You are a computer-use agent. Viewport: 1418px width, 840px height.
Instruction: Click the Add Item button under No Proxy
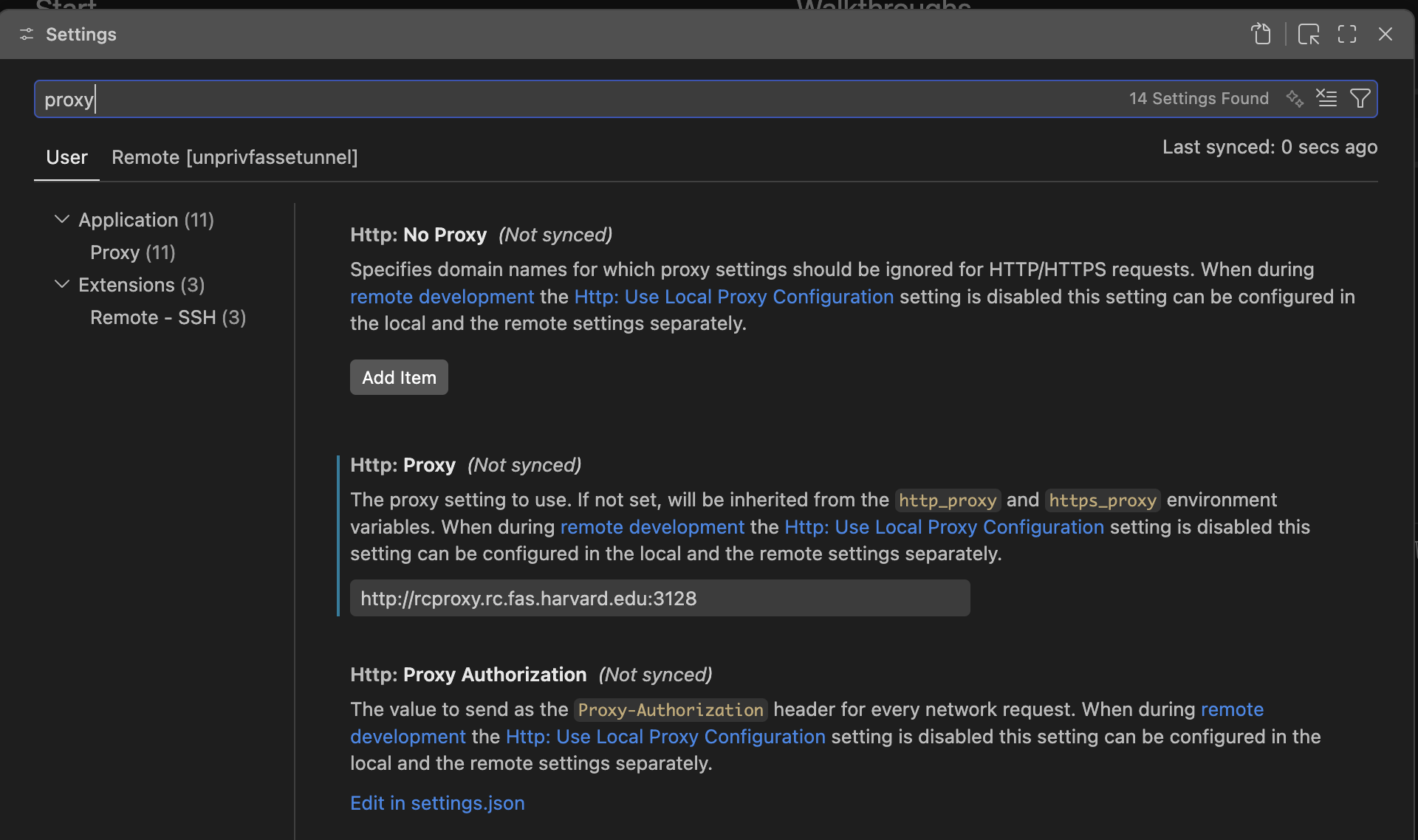[399, 377]
